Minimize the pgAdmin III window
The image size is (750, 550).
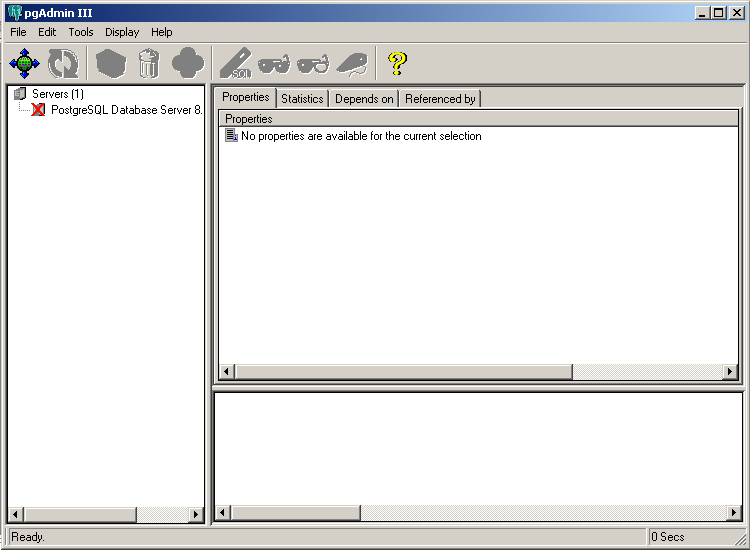(702, 13)
